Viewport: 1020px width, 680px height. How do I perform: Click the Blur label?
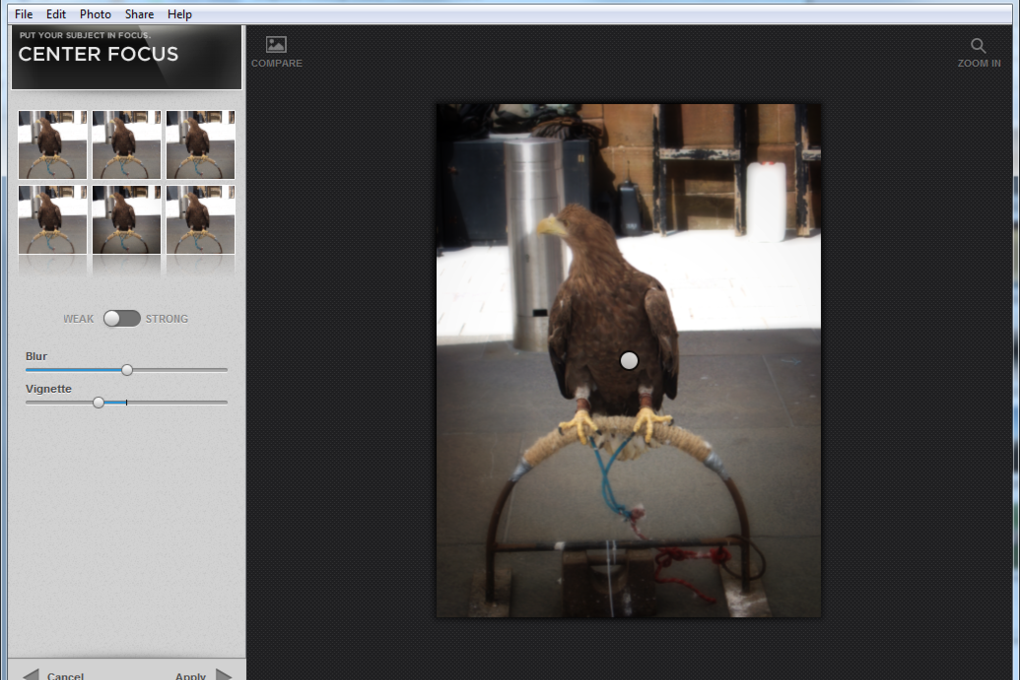point(36,356)
